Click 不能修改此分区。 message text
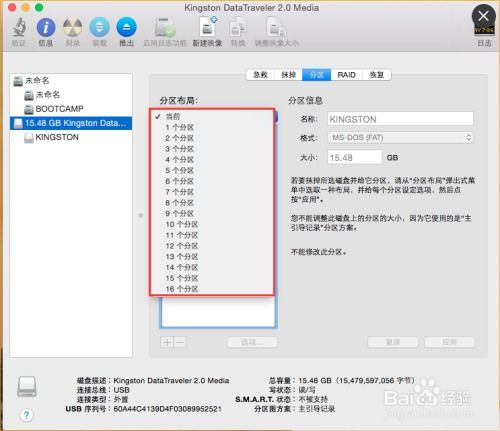This screenshot has height=431, width=500. 319,252
